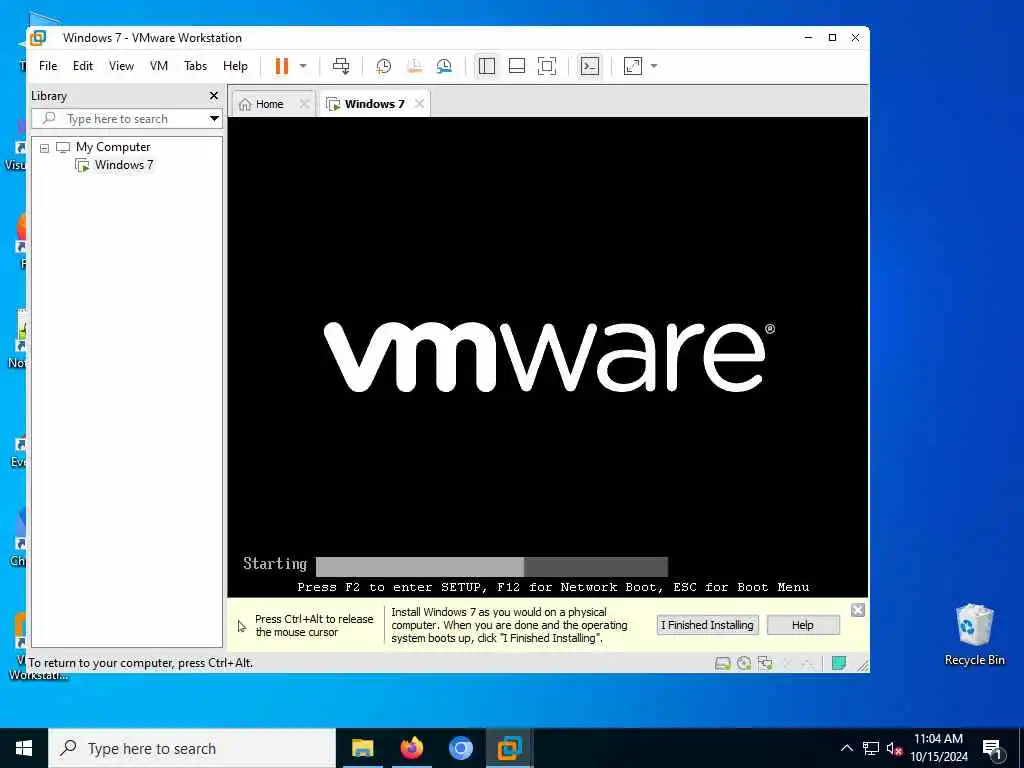The width and height of the screenshot is (1024, 768).
Task: Click the I Finished Installing button
Action: pos(707,625)
